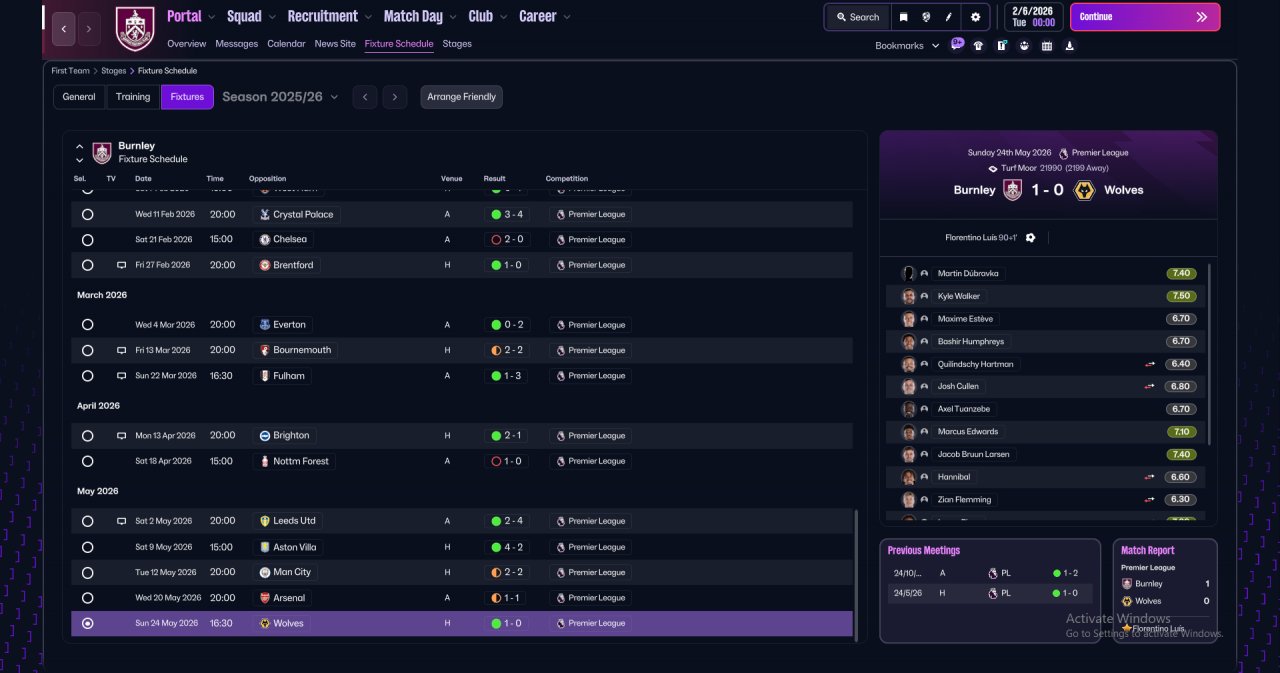
Task: Select the Nottm Forest fixture radio button
Action: coord(87,461)
